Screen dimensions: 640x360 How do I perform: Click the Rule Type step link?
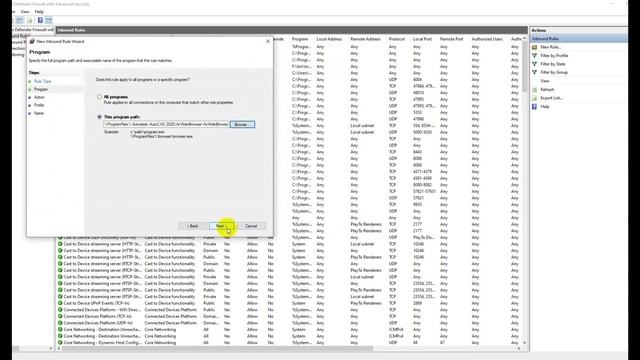tap(42, 81)
